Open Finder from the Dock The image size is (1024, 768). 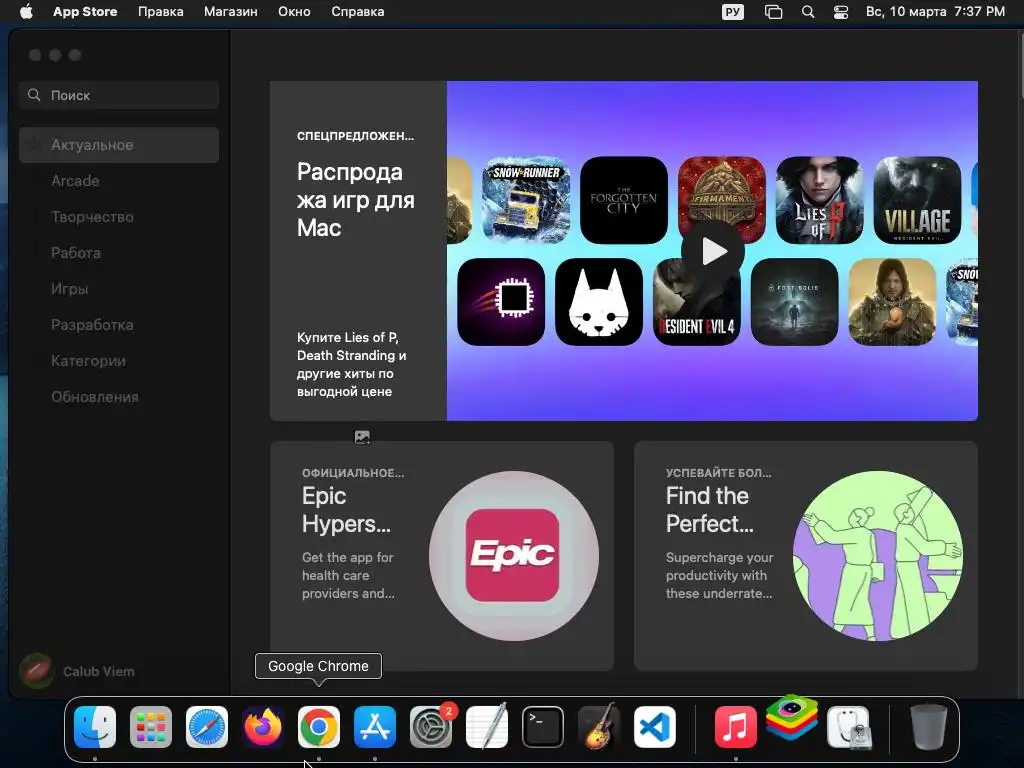[x=95, y=727]
